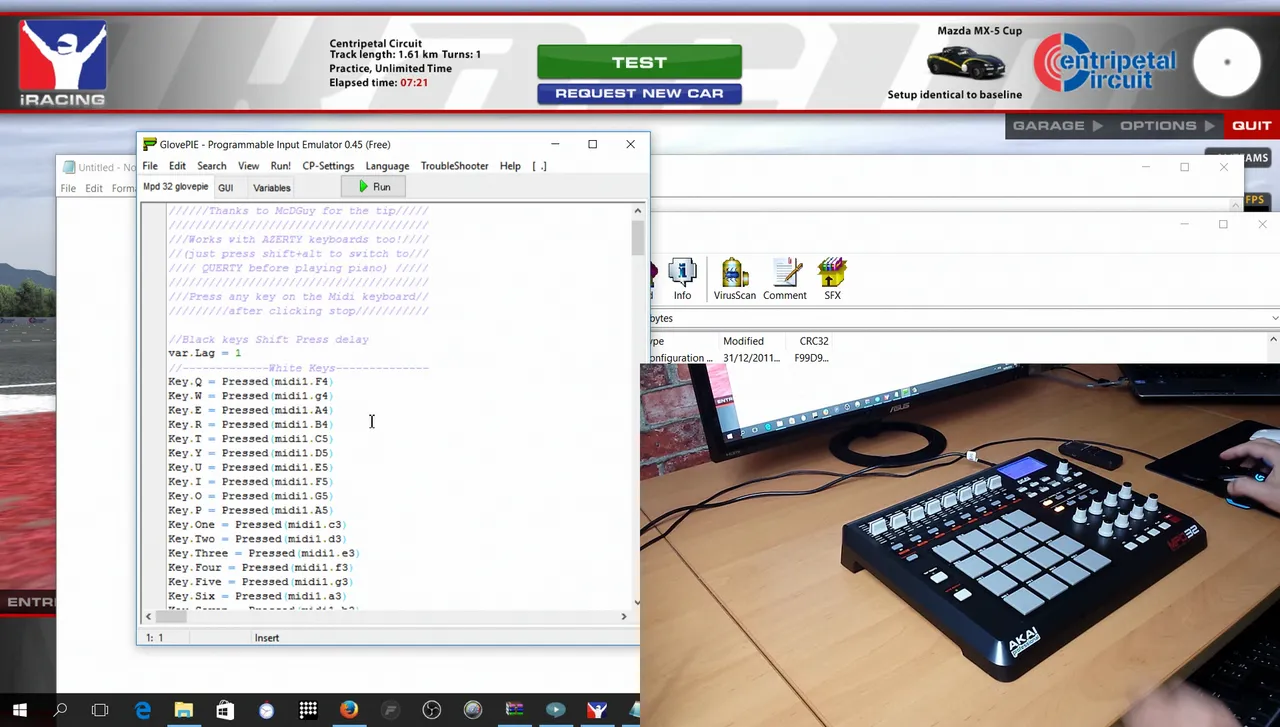Open the Windows Store taskbar icon
This screenshot has width=1280, height=727.
coord(225,710)
